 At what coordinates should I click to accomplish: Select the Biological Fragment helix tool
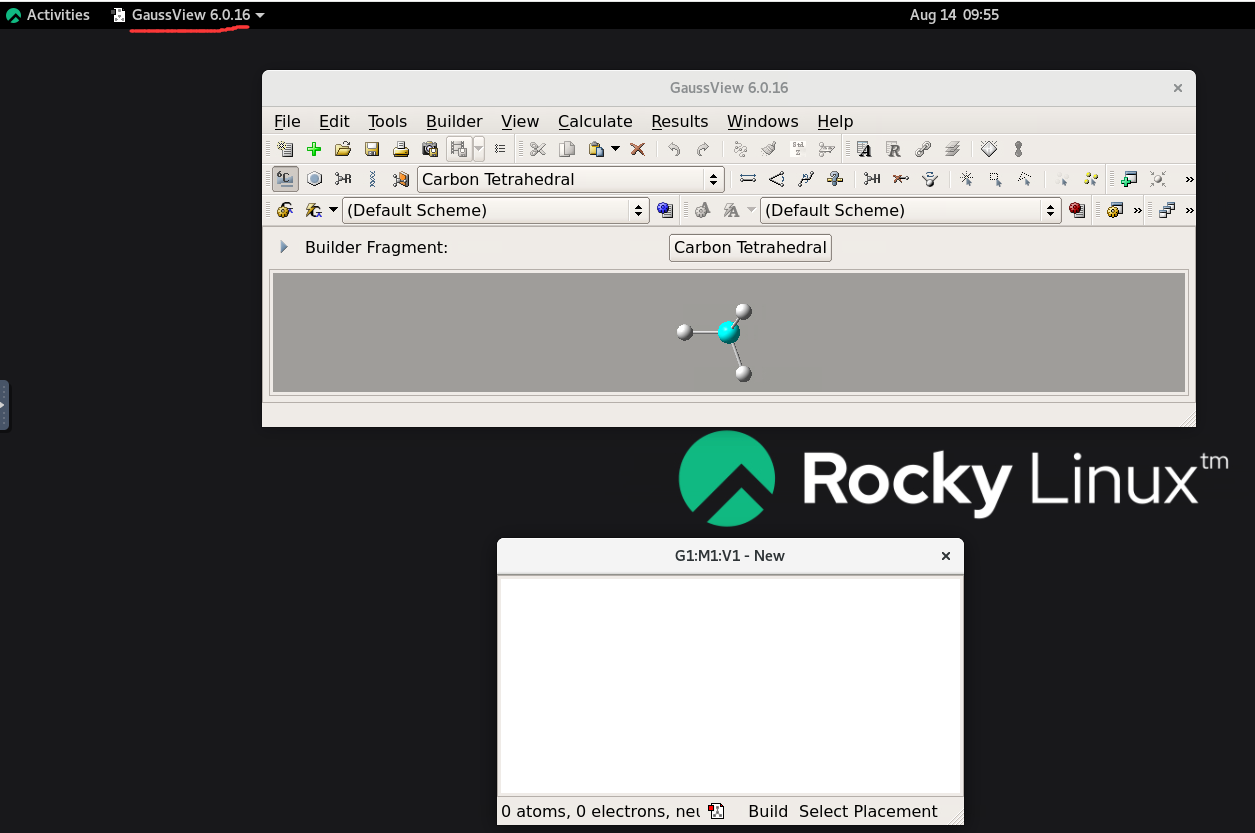tap(372, 179)
